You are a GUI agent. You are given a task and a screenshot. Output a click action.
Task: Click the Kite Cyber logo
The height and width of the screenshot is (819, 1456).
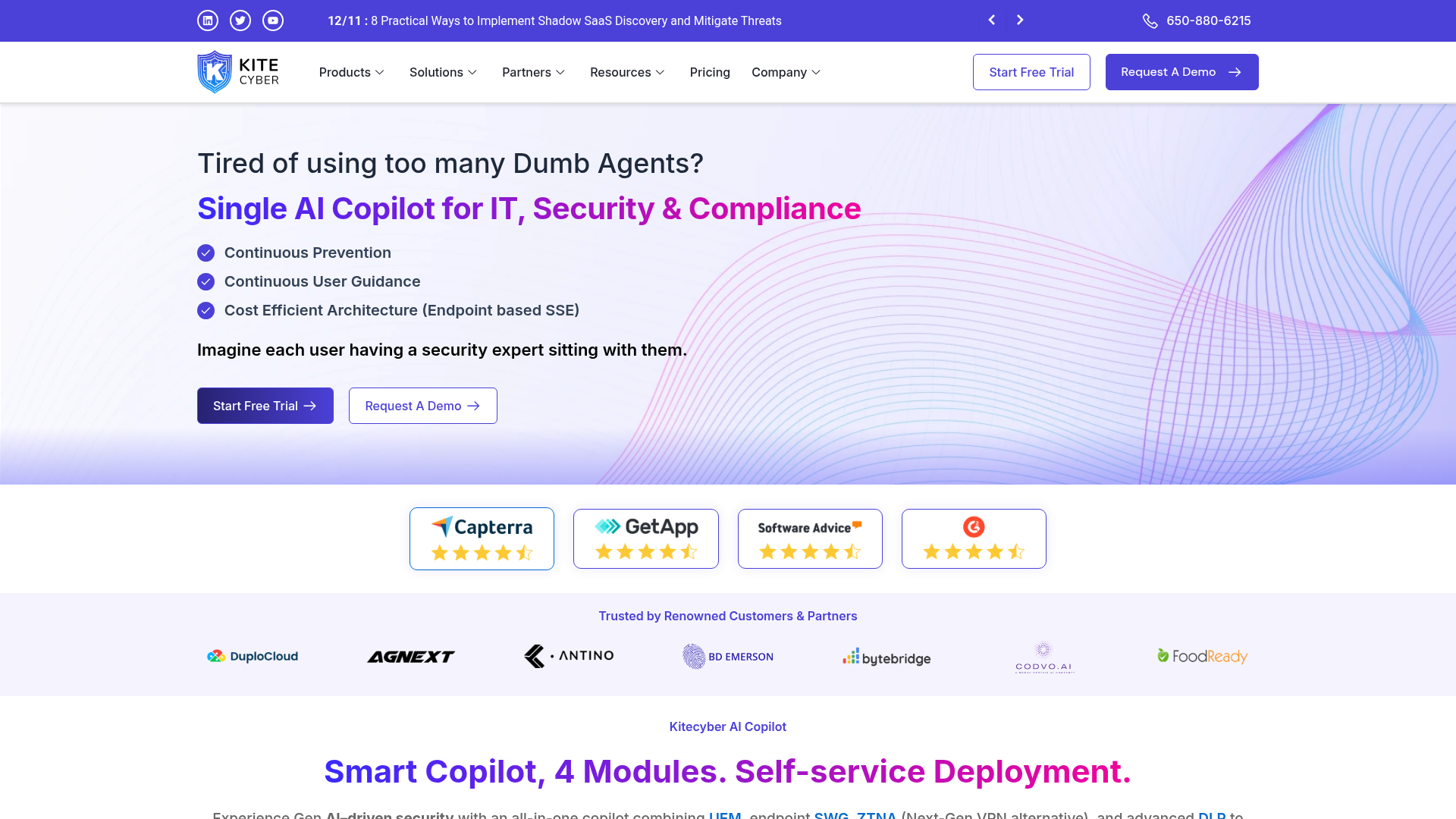[237, 71]
